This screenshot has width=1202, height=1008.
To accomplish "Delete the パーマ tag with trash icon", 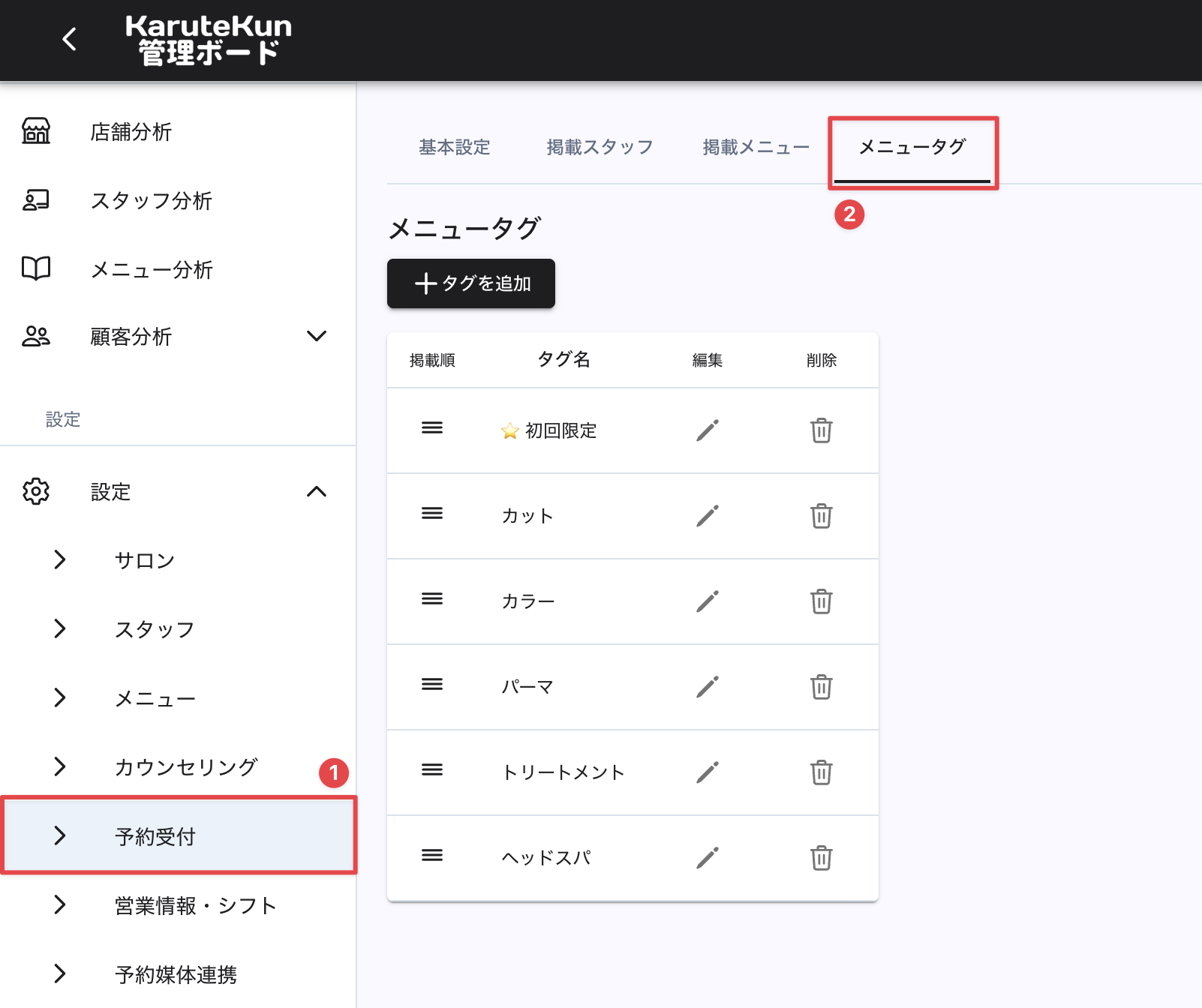I will [x=822, y=687].
